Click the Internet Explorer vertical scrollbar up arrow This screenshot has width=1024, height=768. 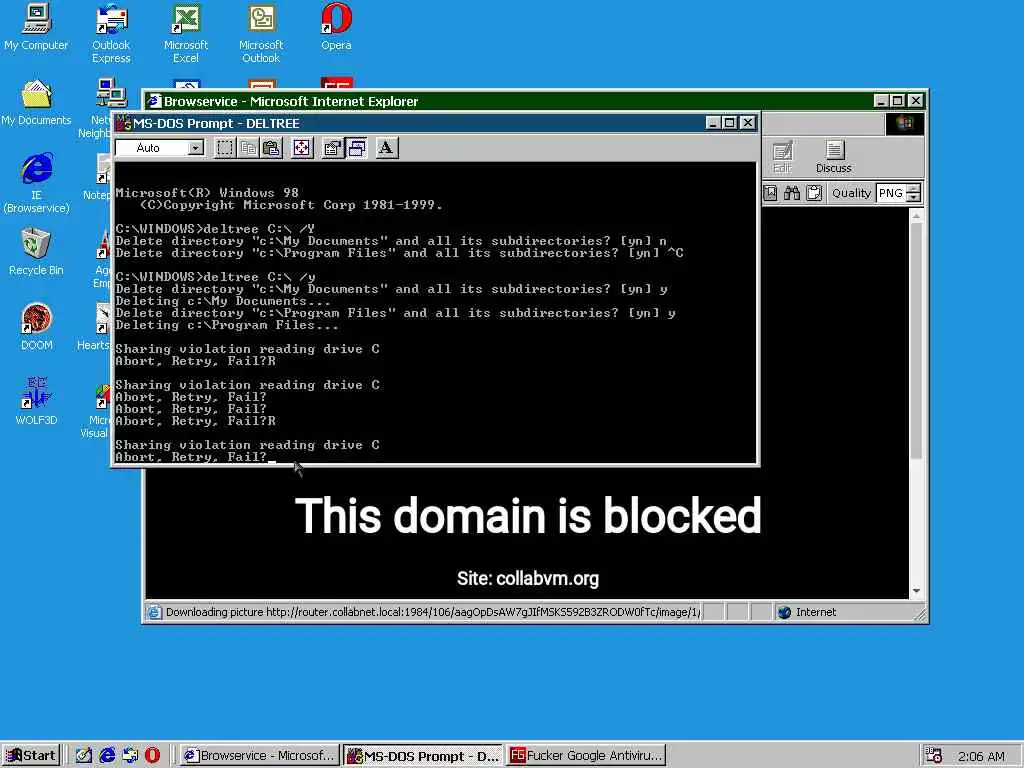[916, 216]
